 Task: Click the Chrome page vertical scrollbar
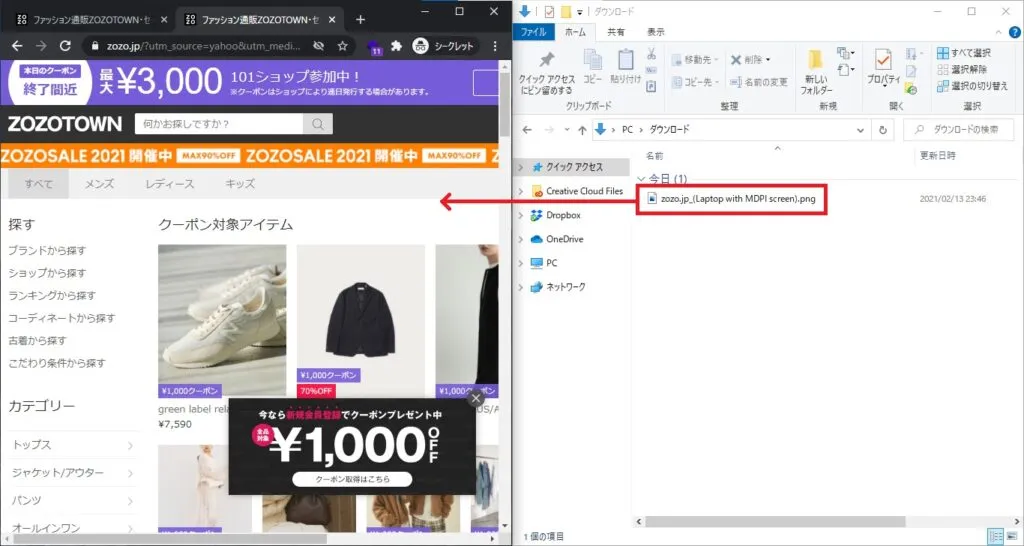(x=504, y=104)
